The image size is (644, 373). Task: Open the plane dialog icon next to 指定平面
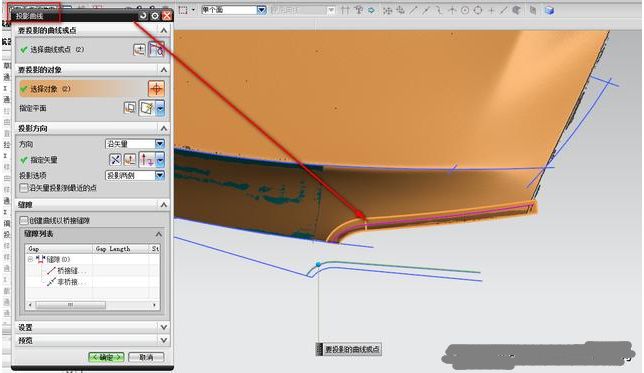[x=130, y=108]
